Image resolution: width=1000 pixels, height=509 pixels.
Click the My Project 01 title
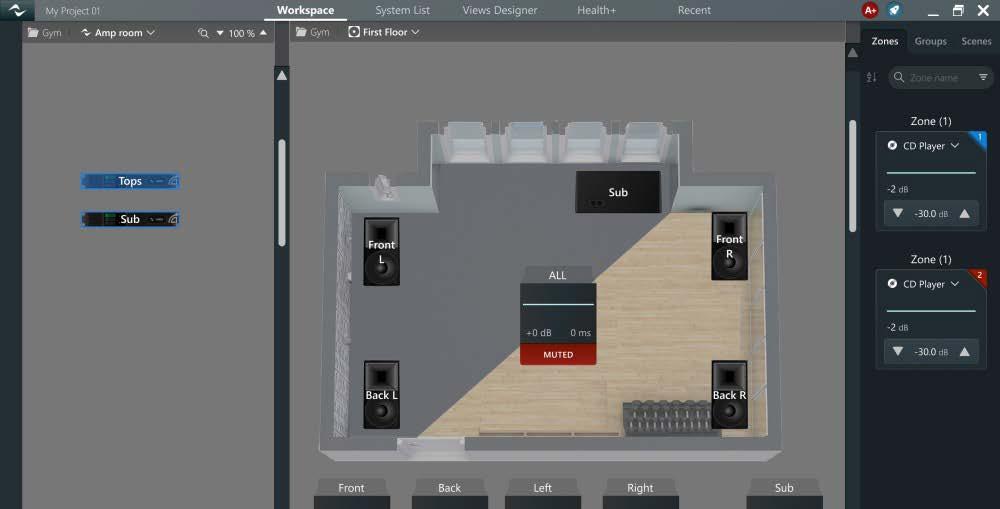73,11
